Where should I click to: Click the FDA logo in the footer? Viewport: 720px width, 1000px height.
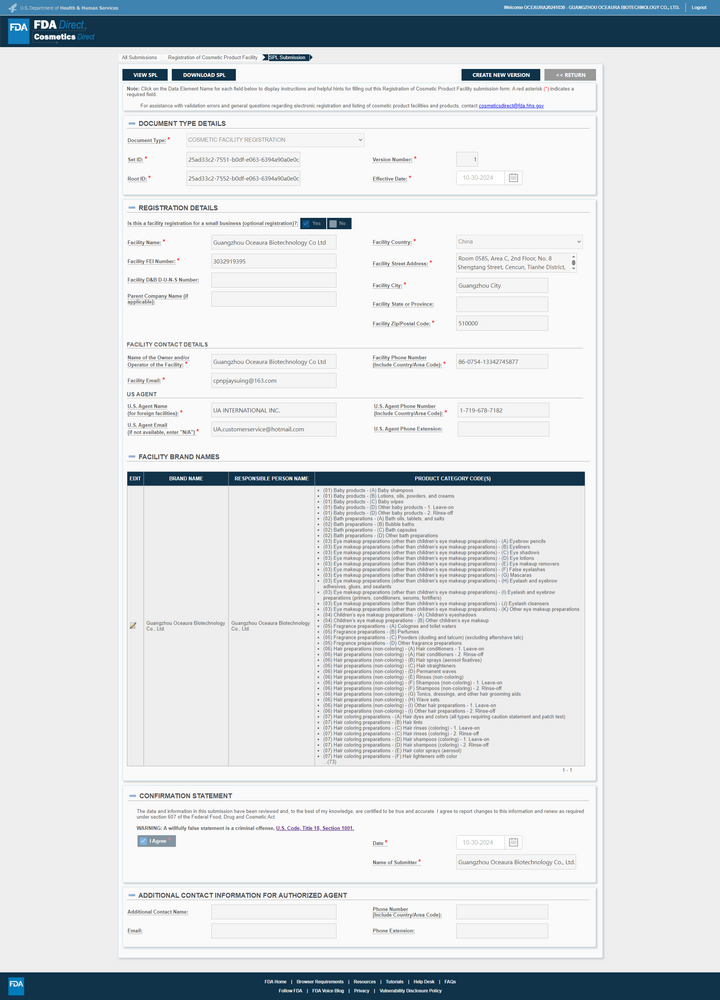[16, 984]
